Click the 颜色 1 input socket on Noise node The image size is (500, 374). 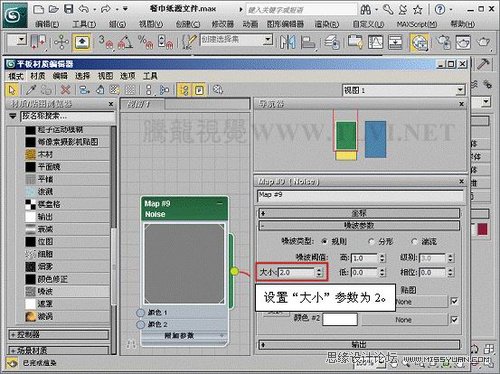click(x=141, y=313)
